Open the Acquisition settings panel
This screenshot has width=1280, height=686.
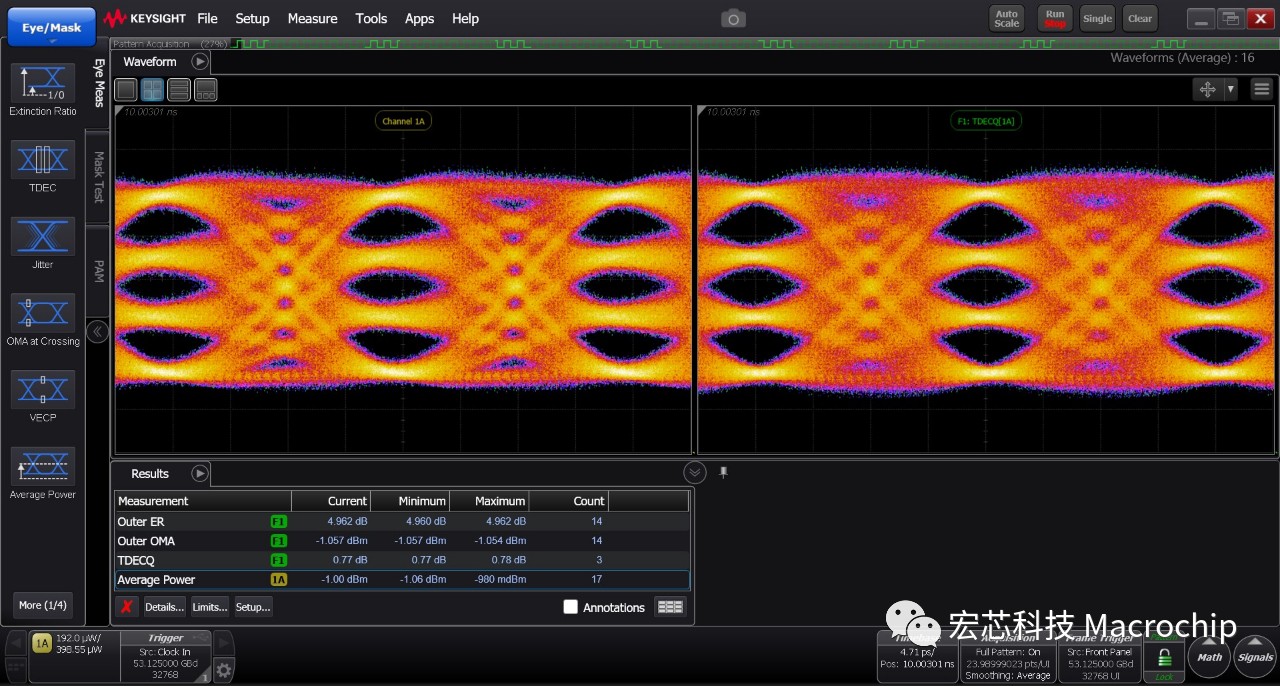click(x=1007, y=656)
